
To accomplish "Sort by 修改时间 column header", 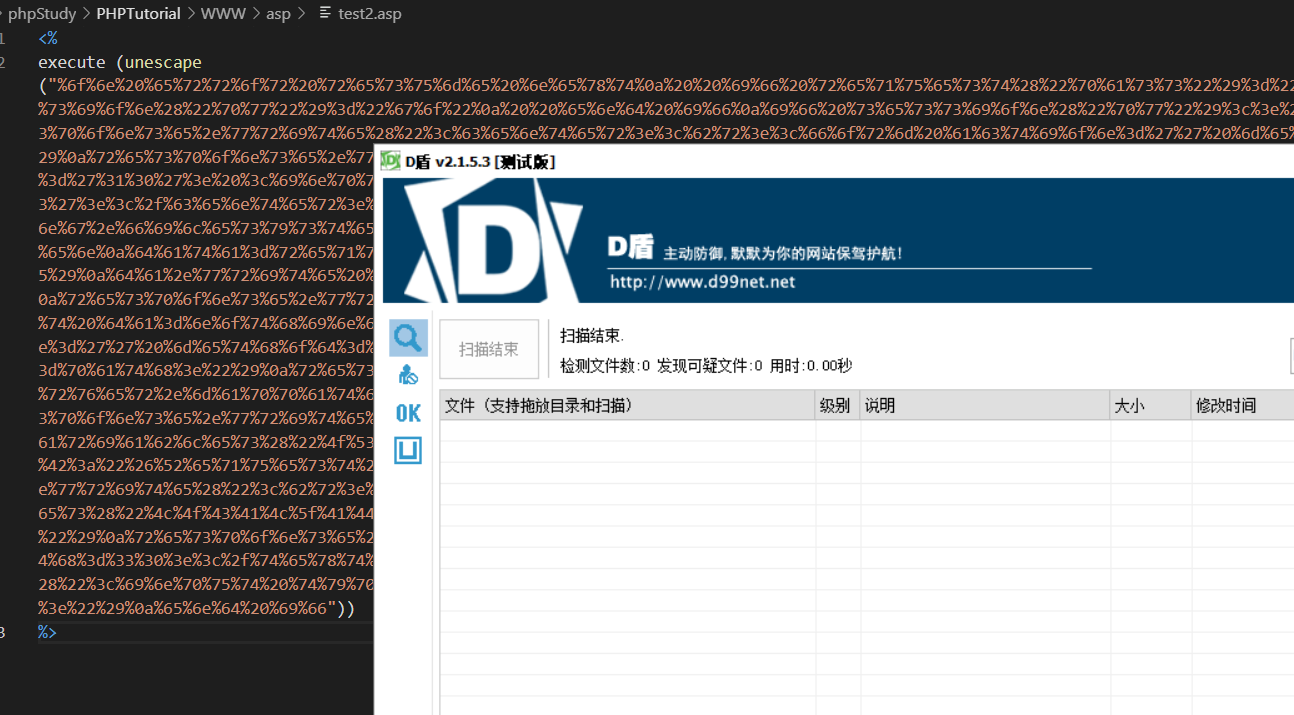I will click(x=1243, y=405).
